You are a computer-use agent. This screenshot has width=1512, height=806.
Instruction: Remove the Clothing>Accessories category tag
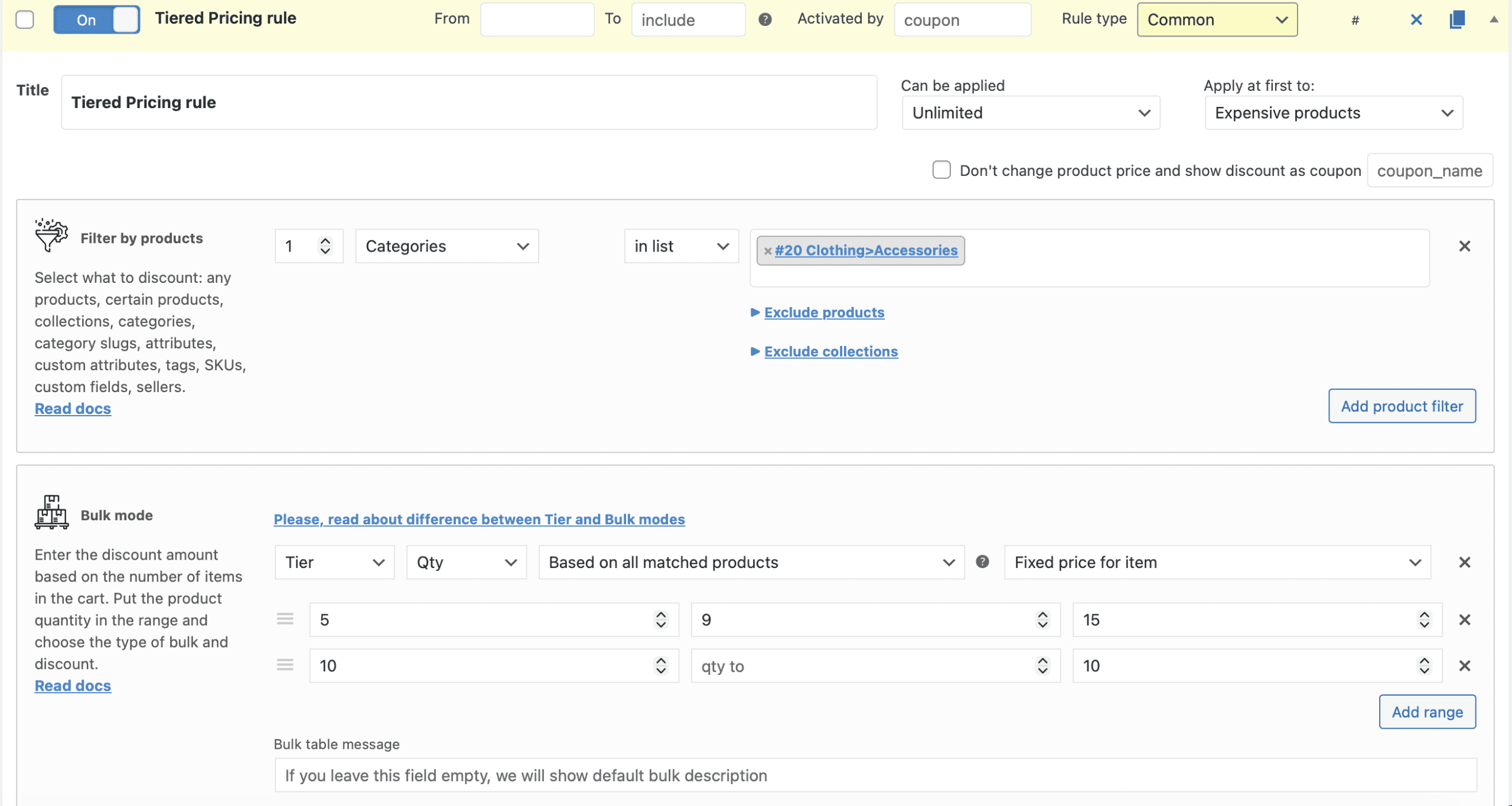(x=767, y=251)
